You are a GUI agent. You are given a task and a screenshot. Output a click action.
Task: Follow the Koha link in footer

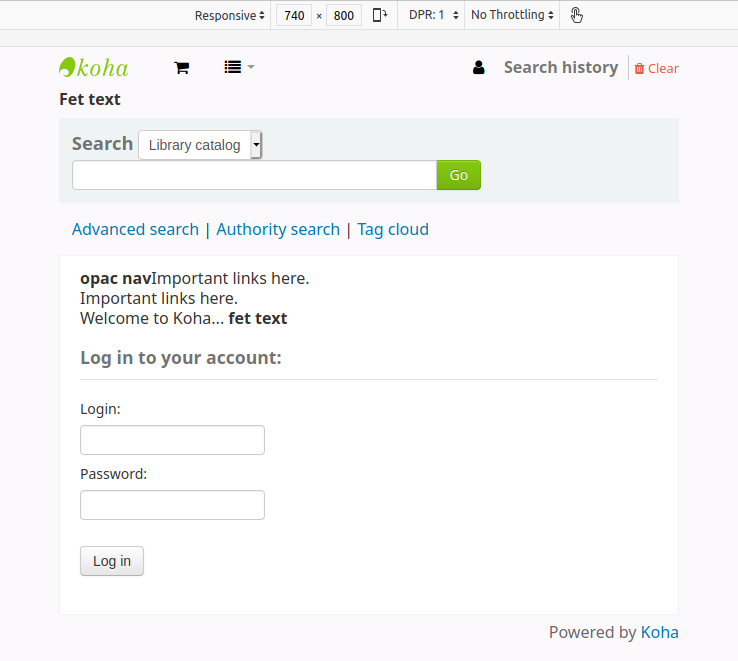[x=659, y=632]
